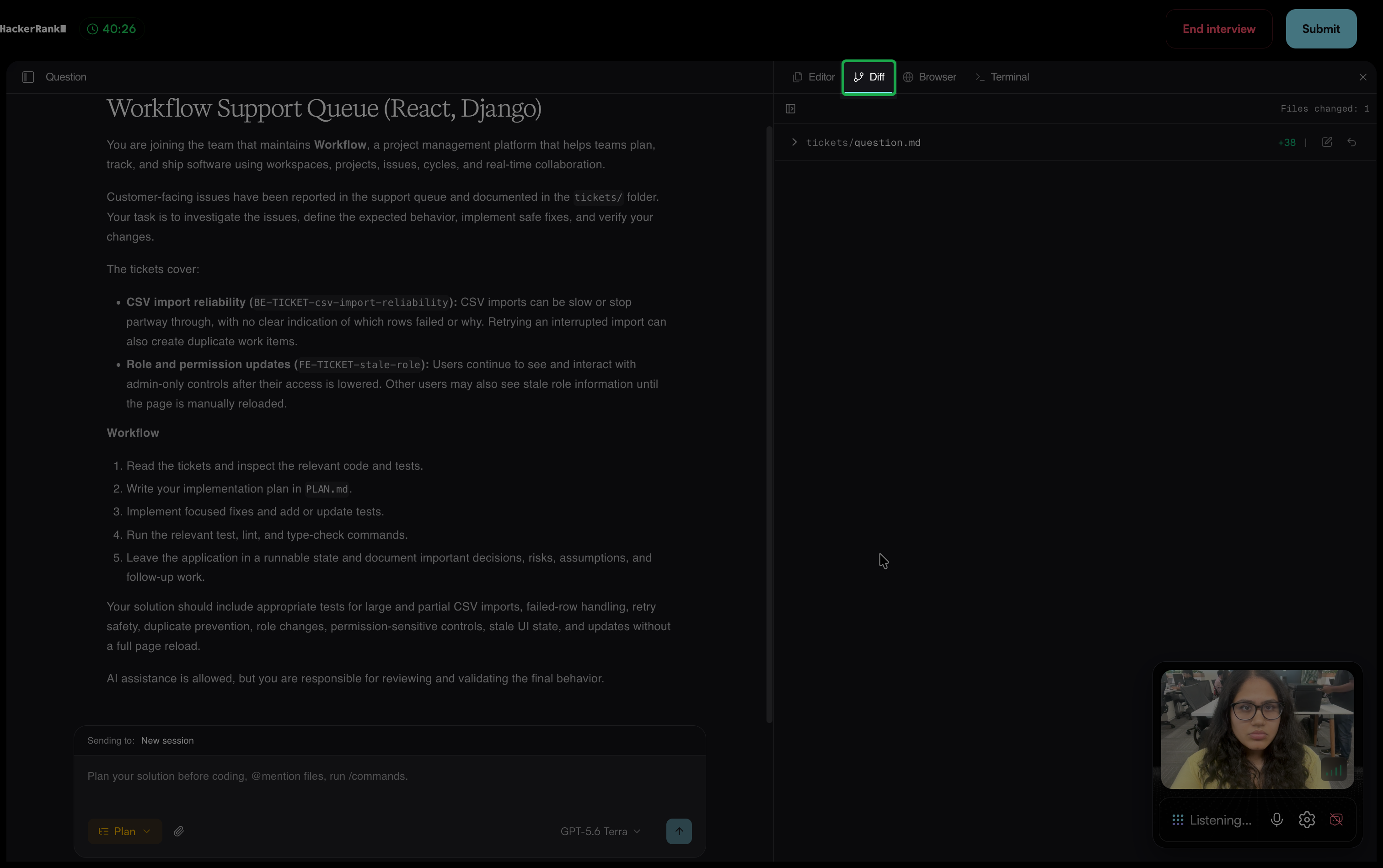
Task: Switch to the Browser tab
Action: (929, 77)
